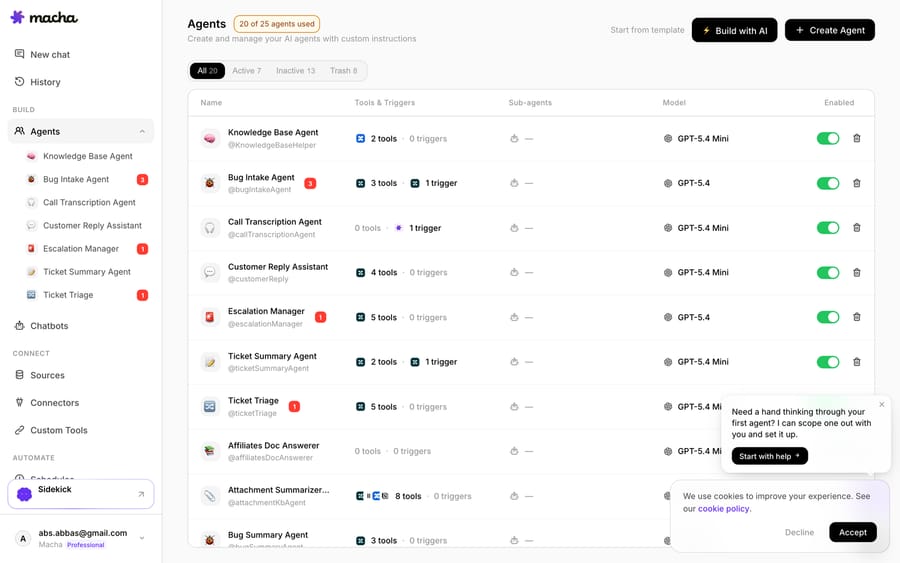This screenshot has height=563, width=900.
Task: Click the Name column header
Action: 211,102
